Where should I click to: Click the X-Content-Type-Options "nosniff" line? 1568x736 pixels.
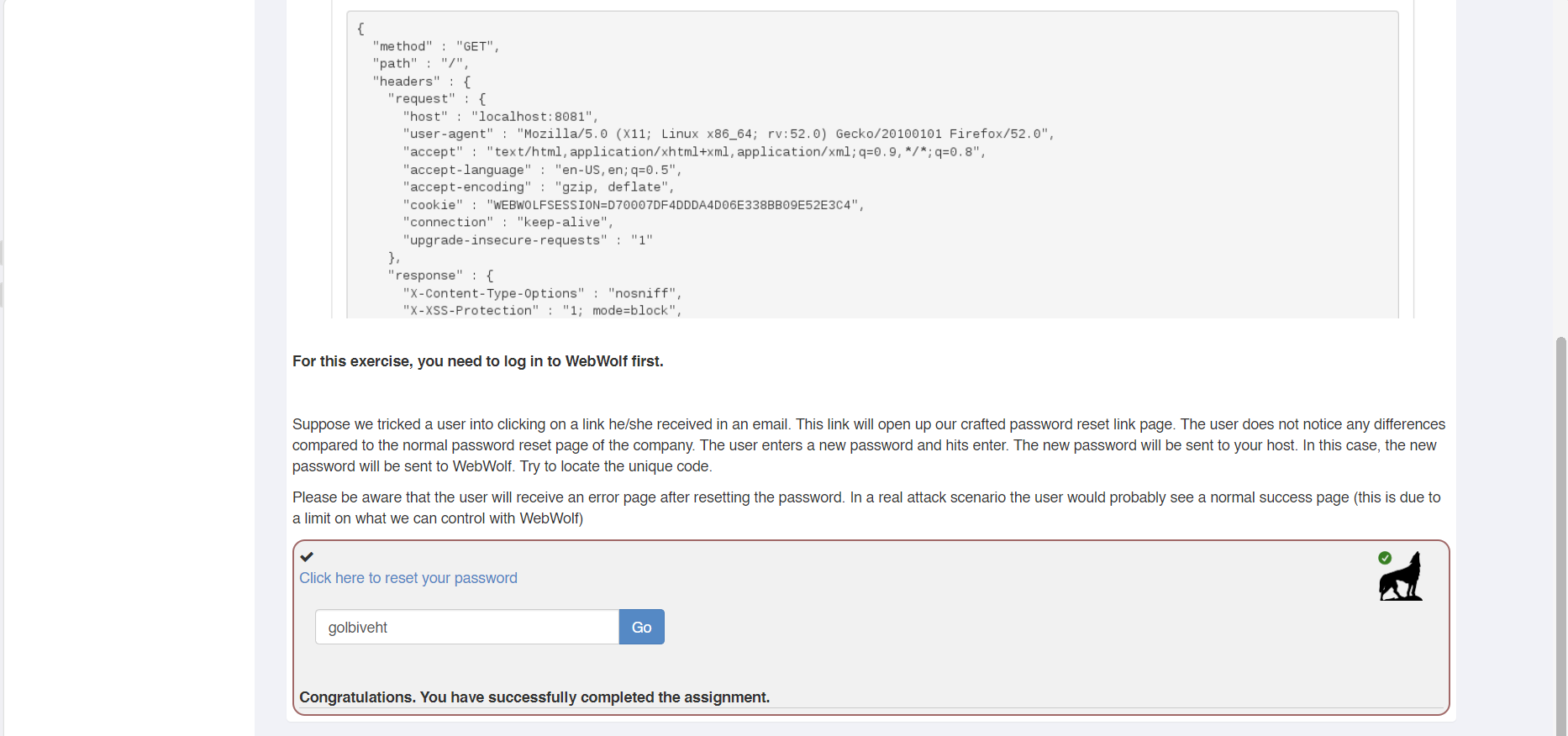(542, 293)
